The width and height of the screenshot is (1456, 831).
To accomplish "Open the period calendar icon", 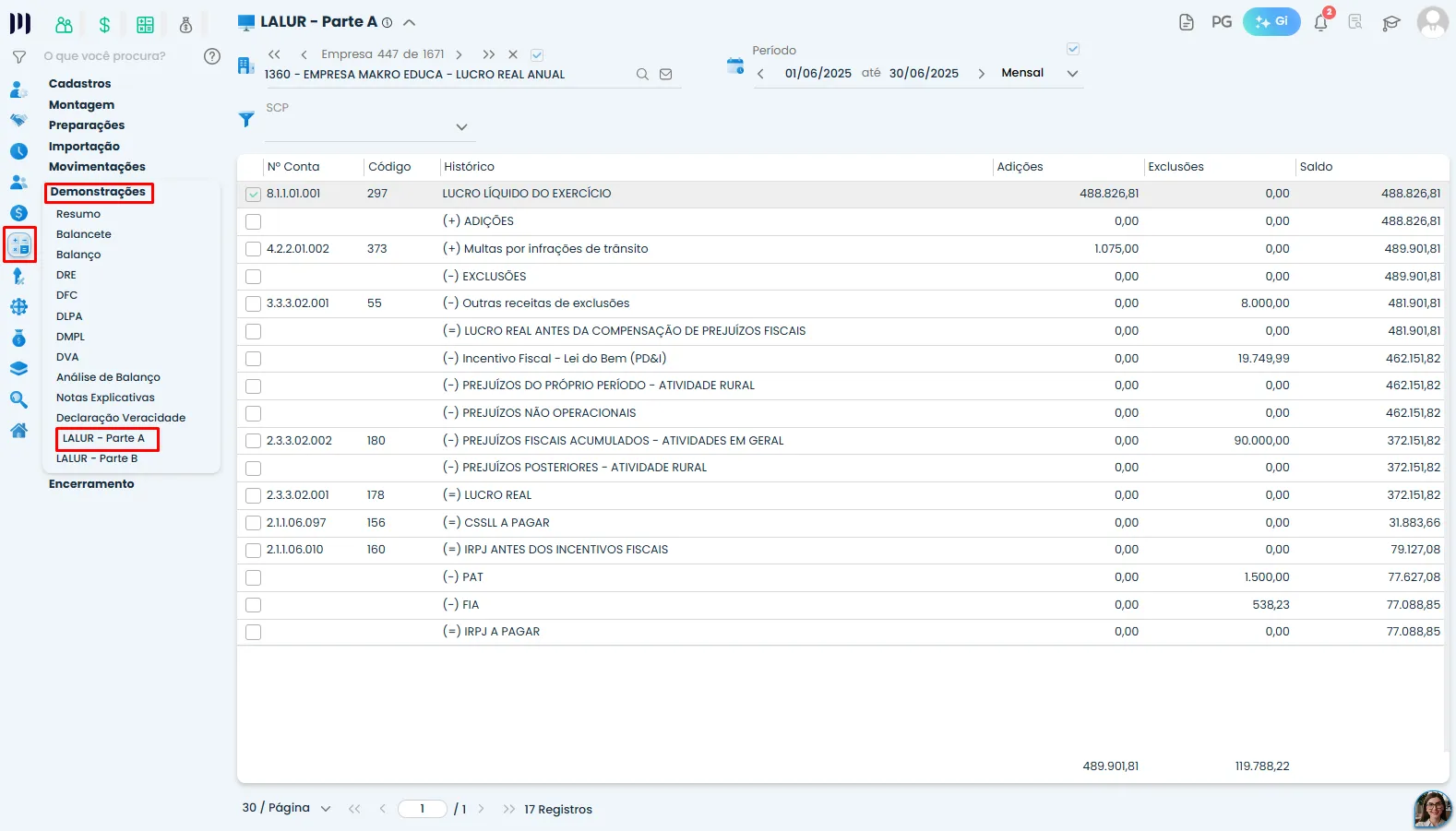I will (x=735, y=65).
